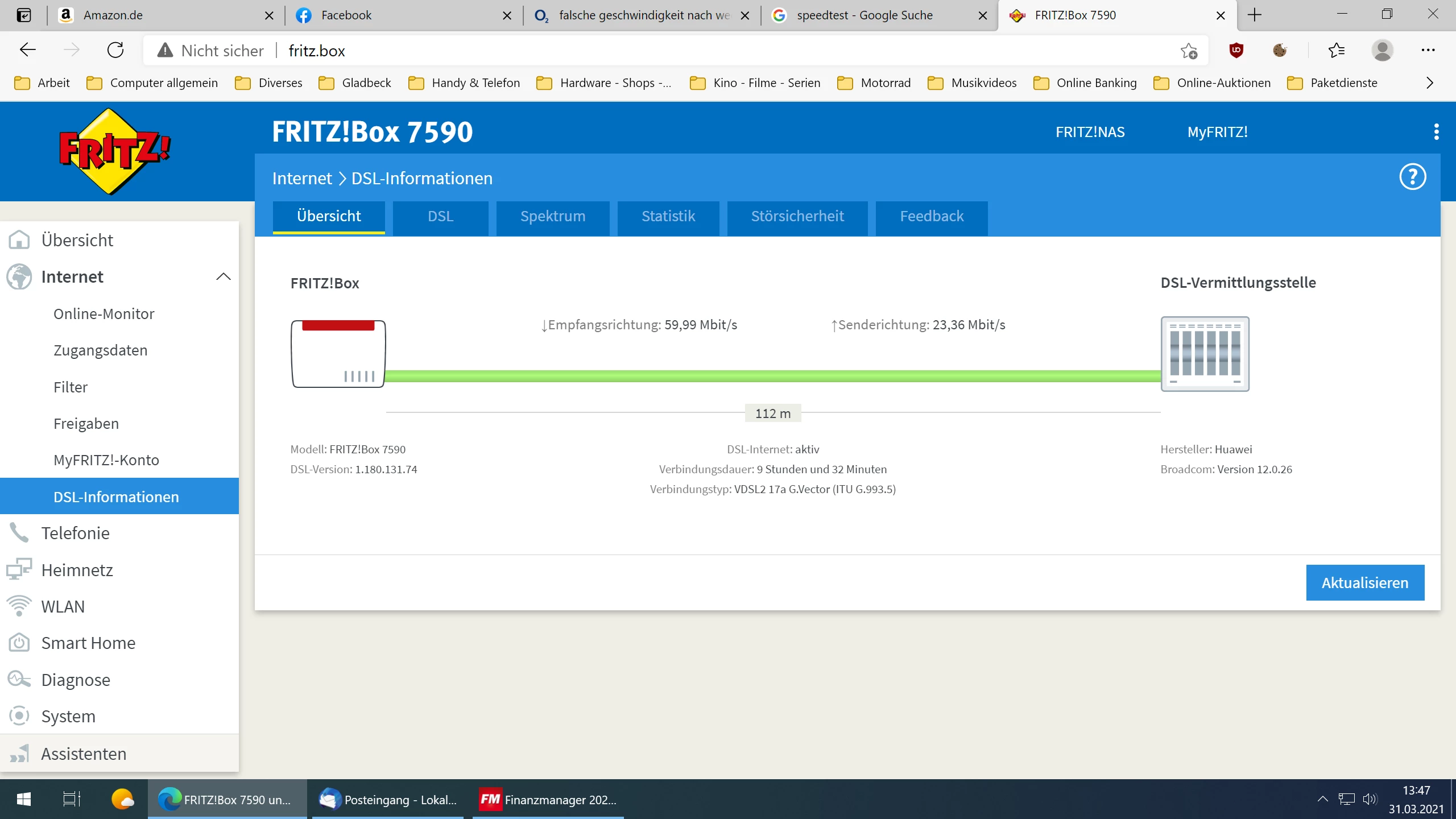Open the three-dot FRITZ!Box menu

coord(1436,132)
